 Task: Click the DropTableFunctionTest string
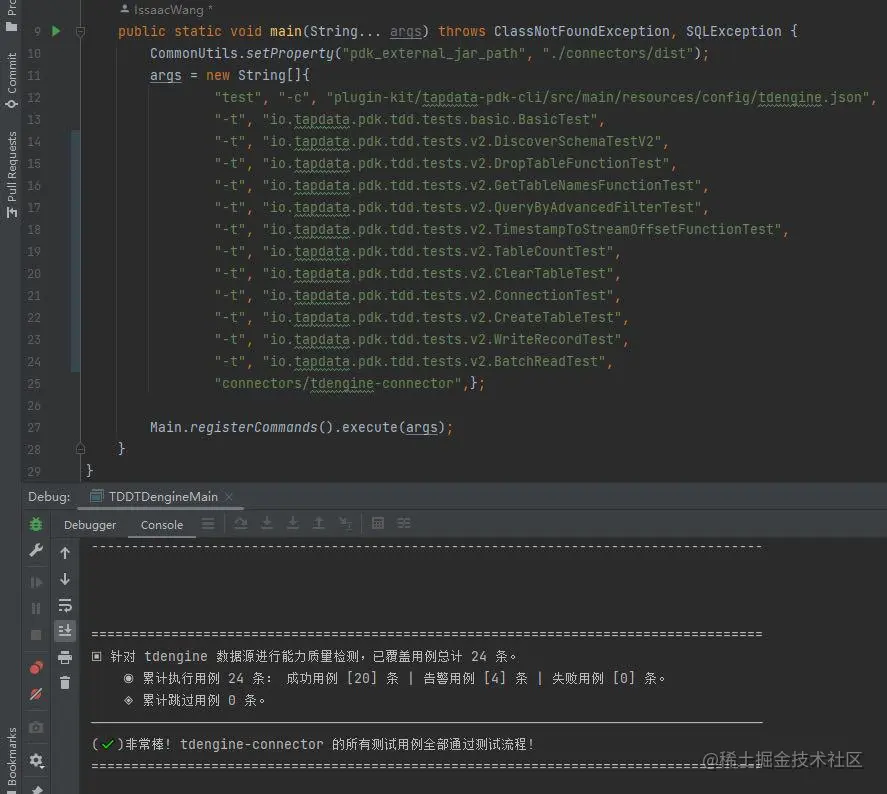(x=466, y=163)
